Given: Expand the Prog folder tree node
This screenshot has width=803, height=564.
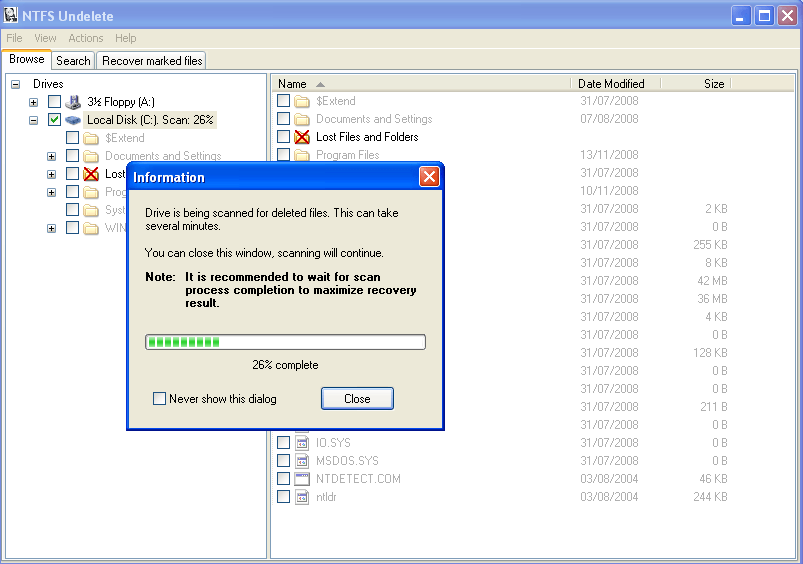Looking at the screenshot, I should pyautogui.click(x=51, y=193).
